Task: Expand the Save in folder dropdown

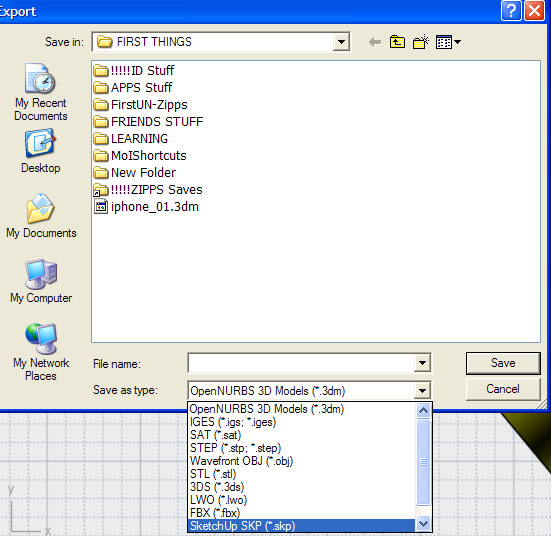Action: click(341, 42)
